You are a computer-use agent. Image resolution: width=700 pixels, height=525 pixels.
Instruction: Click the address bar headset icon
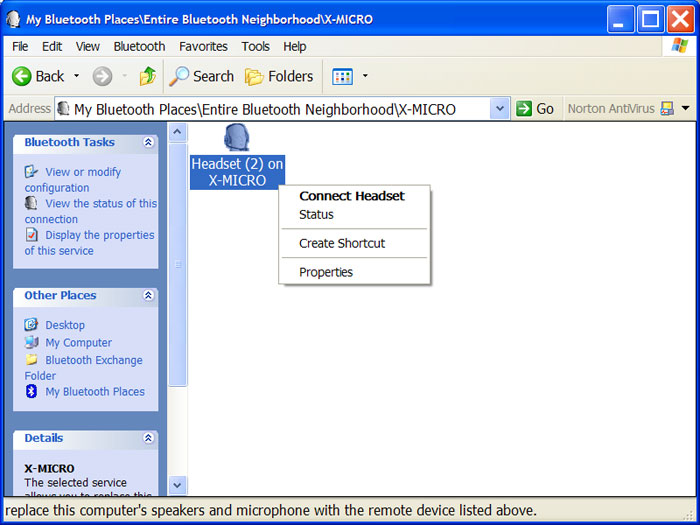click(64, 108)
